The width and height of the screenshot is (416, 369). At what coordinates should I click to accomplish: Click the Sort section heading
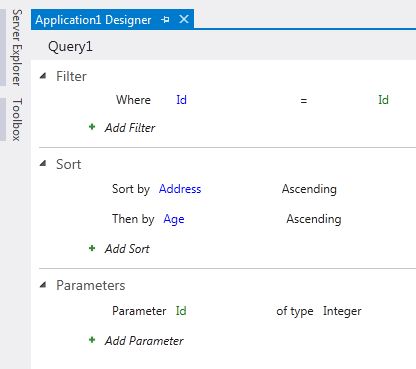pos(68,164)
